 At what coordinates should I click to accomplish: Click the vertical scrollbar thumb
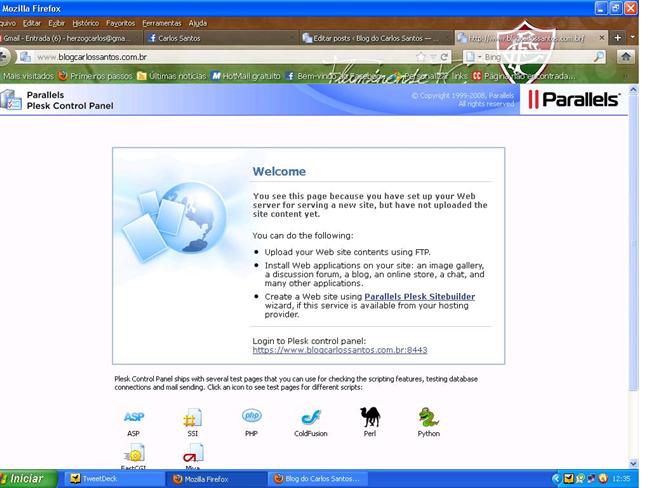click(633, 243)
